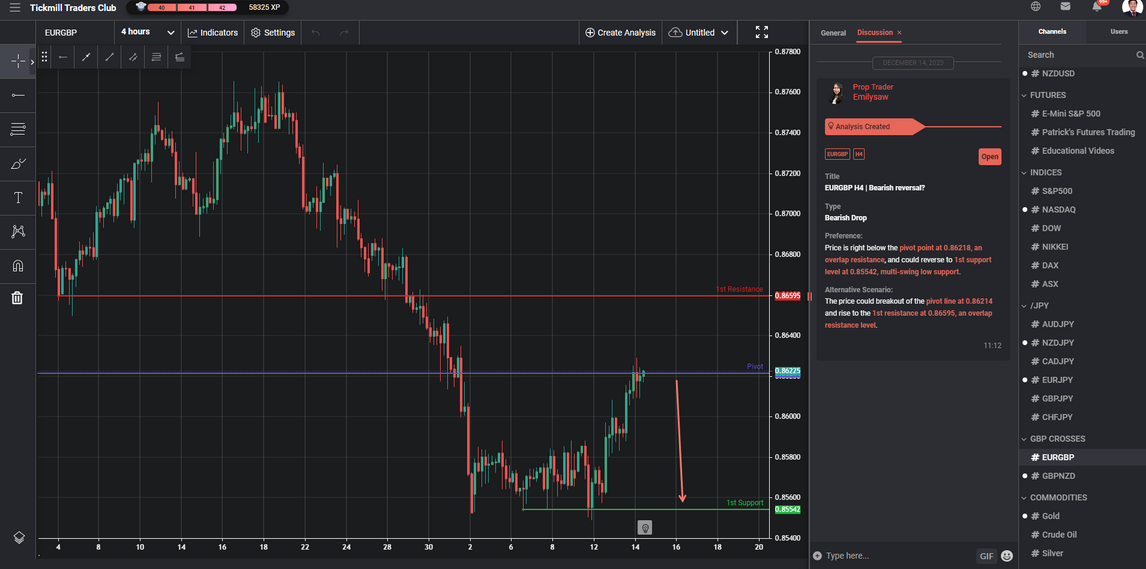Pick the trend line with endpoints tool

click(86, 56)
